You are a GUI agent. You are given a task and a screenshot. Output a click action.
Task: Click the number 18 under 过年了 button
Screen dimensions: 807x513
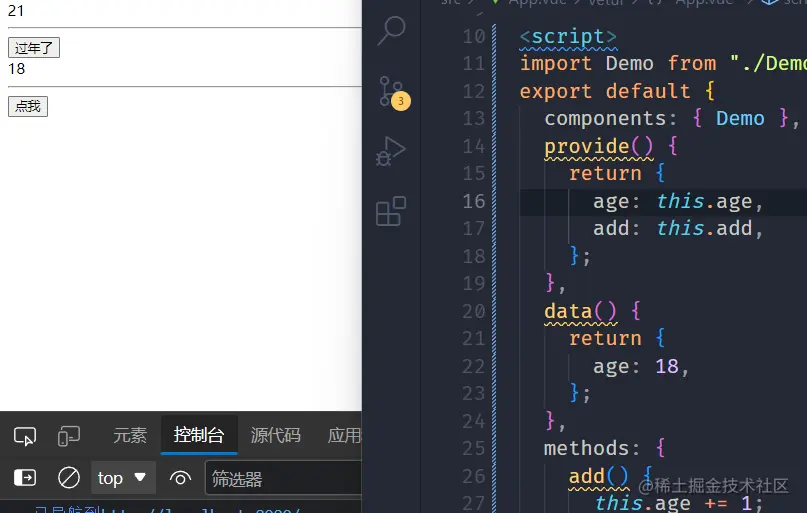pyautogui.click(x=16, y=69)
